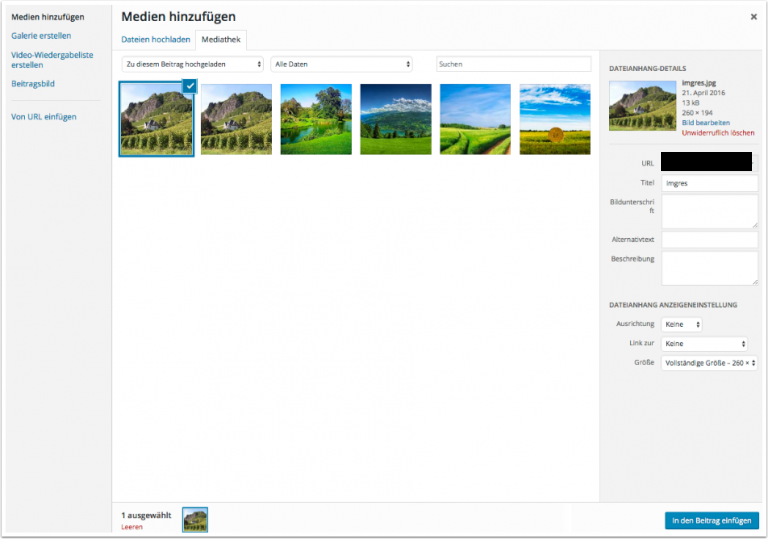768x539 pixels.
Task: Select the dark sky lake thumbnail
Action: 396,119
